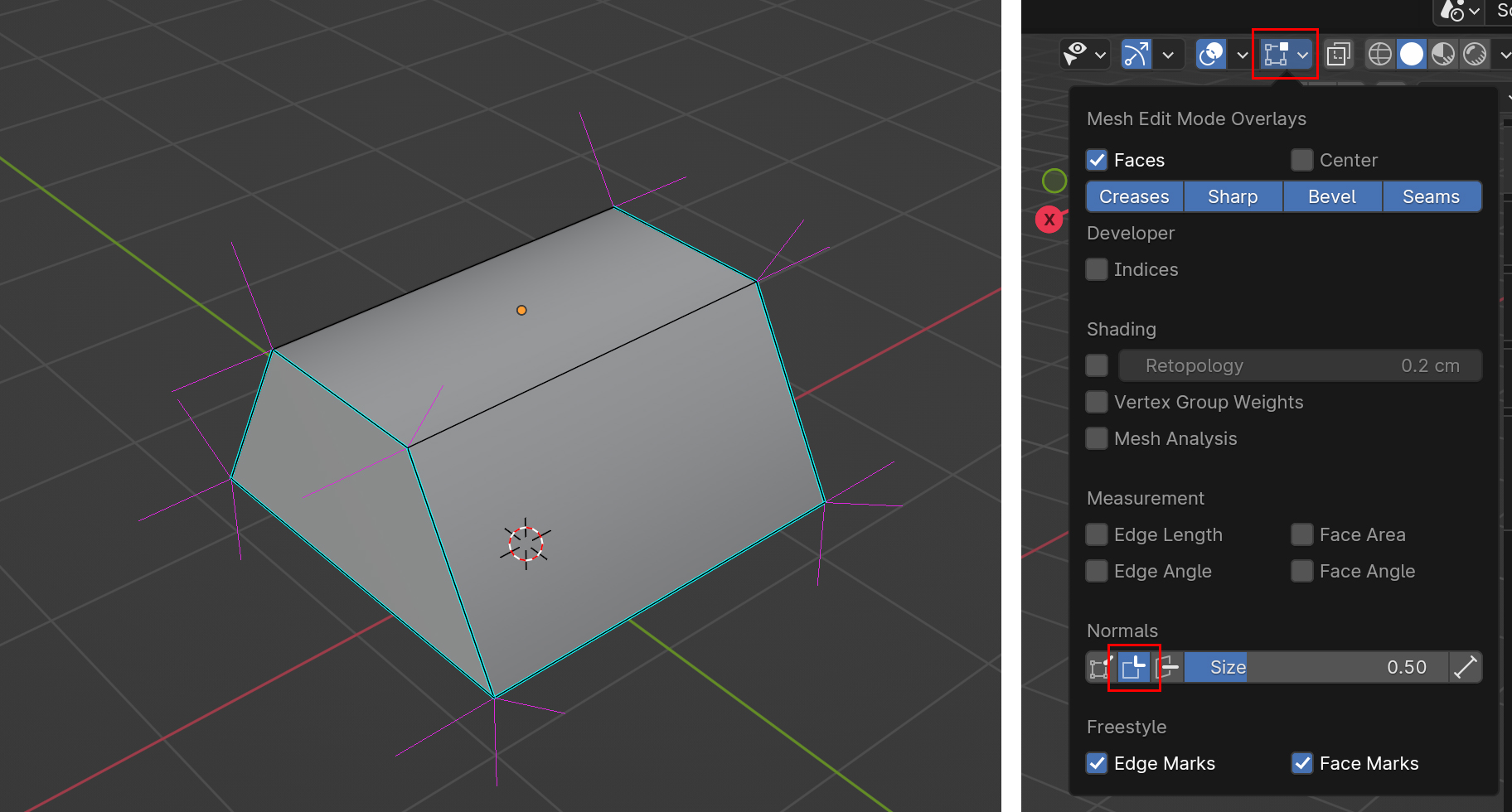Select solid viewport shading sphere
This screenshot has width=1512, height=812.
[1412, 55]
